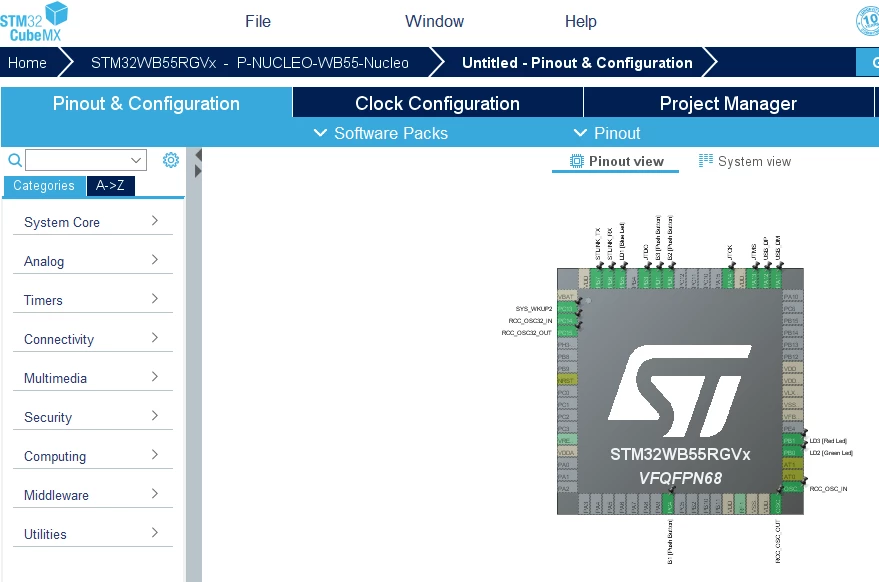Open the Pinout dropdown menu
This screenshot has width=879, height=582.
(607, 133)
